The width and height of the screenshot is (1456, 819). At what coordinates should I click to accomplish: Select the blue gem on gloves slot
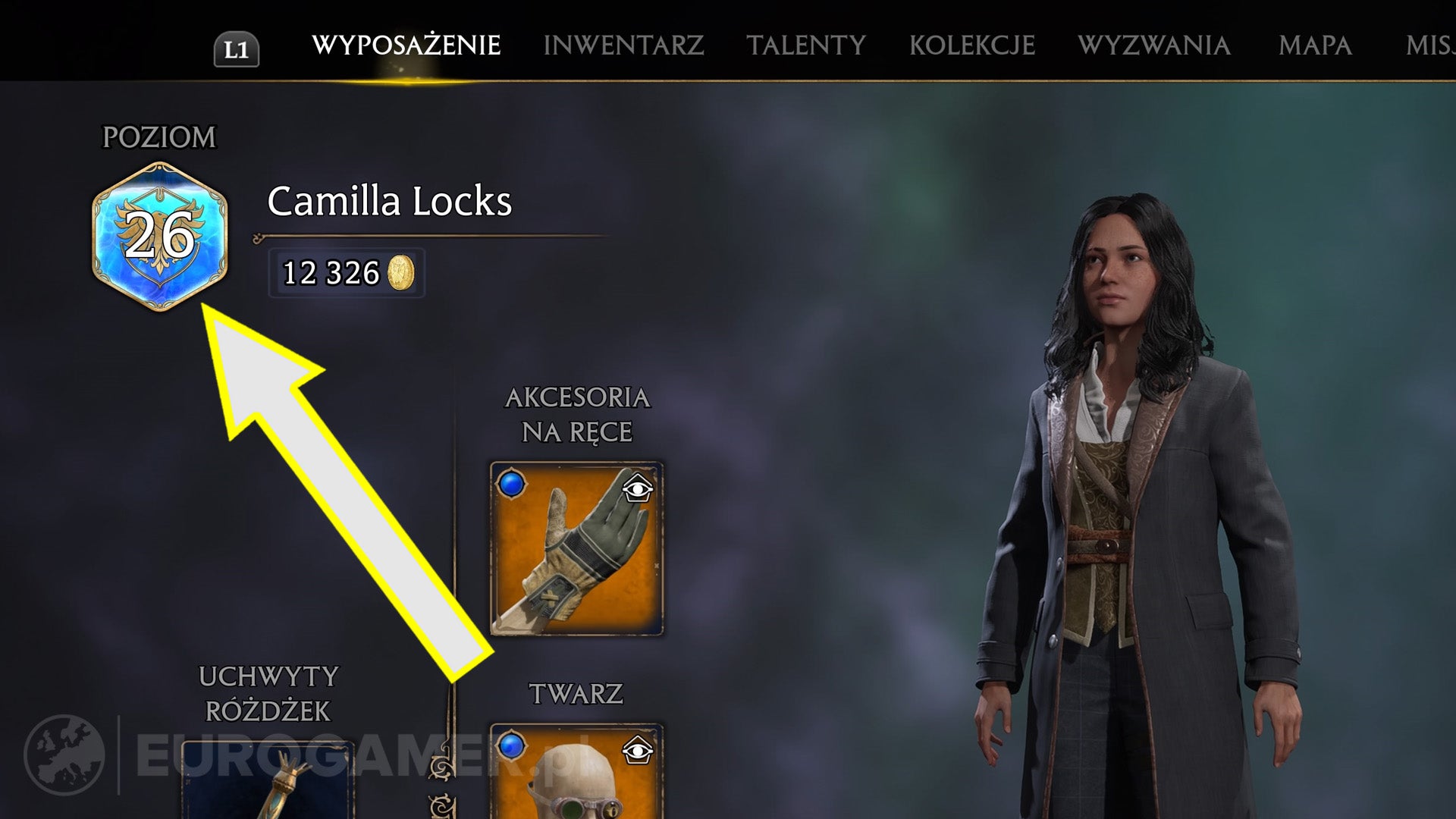point(512,484)
